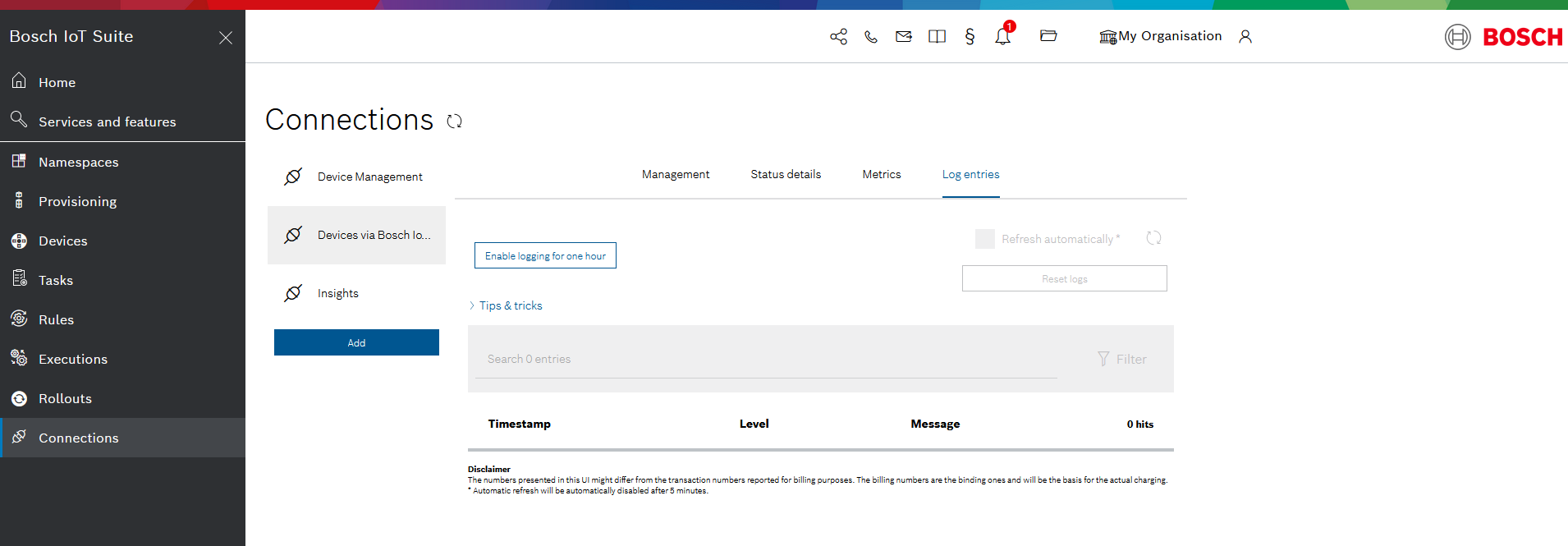Open the documentation book icon
The image size is (1568, 546).
pyautogui.click(x=937, y=36)
